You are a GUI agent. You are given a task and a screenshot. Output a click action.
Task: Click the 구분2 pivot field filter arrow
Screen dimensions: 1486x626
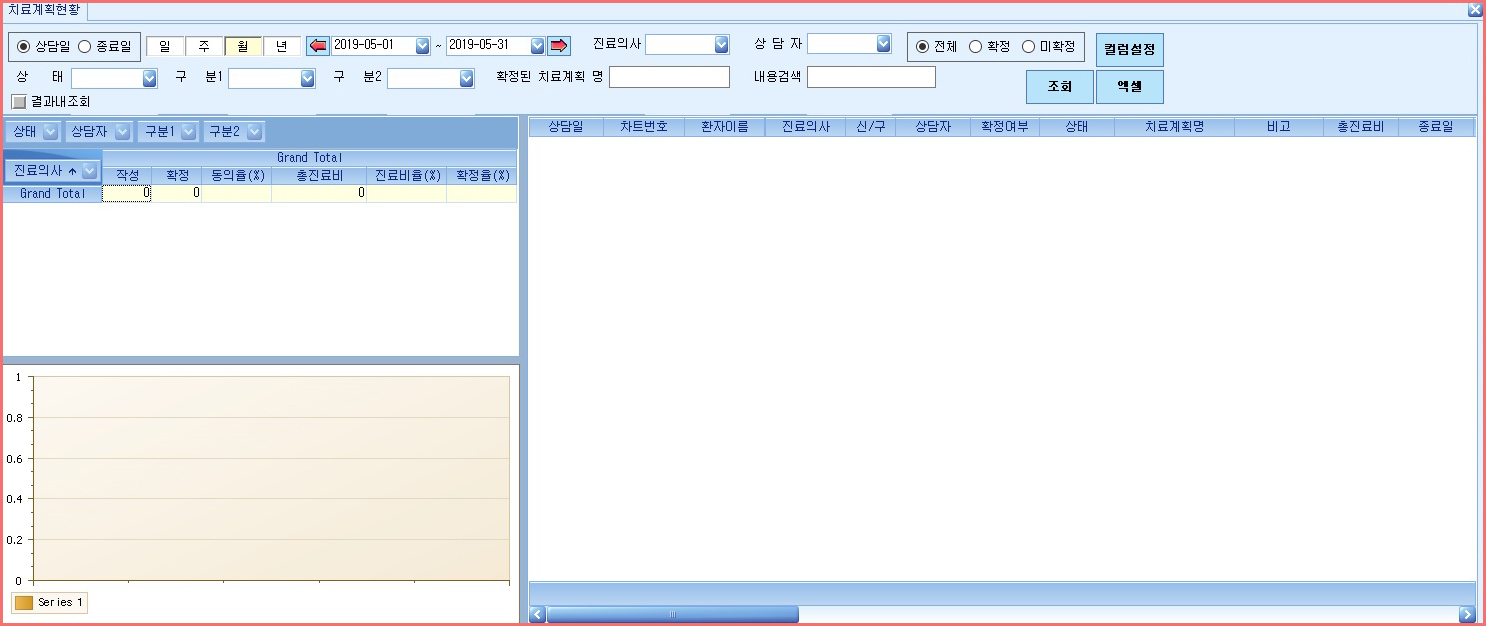click(x=255, y=131)
